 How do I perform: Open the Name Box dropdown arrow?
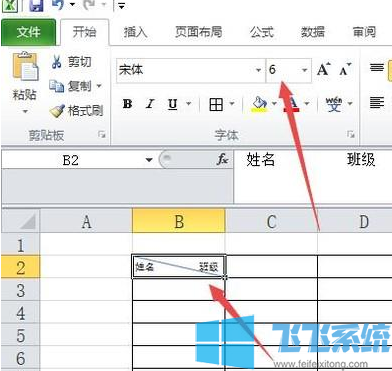click(x=149, y=160)
